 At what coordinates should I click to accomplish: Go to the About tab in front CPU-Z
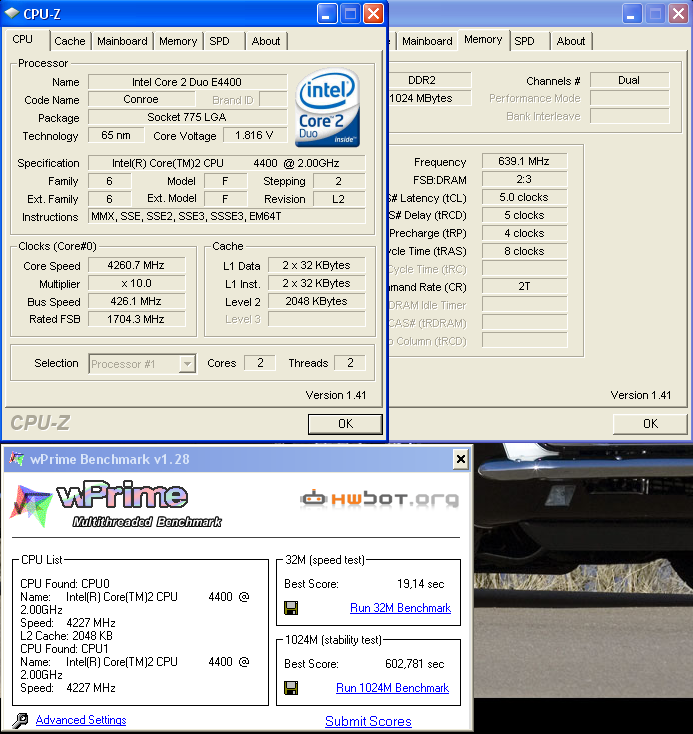266,41
